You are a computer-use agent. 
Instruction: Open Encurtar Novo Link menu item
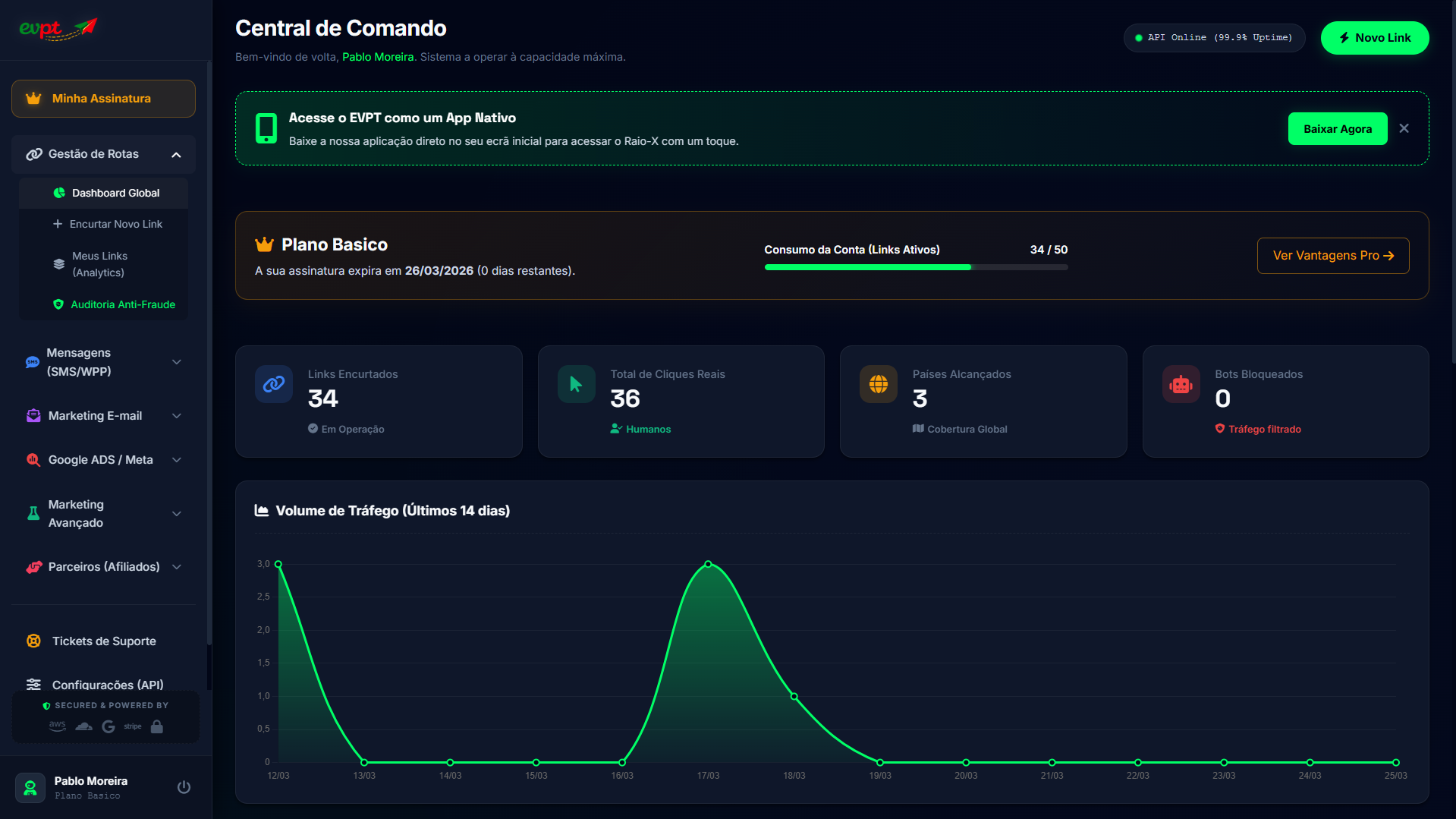coord(115,224)
